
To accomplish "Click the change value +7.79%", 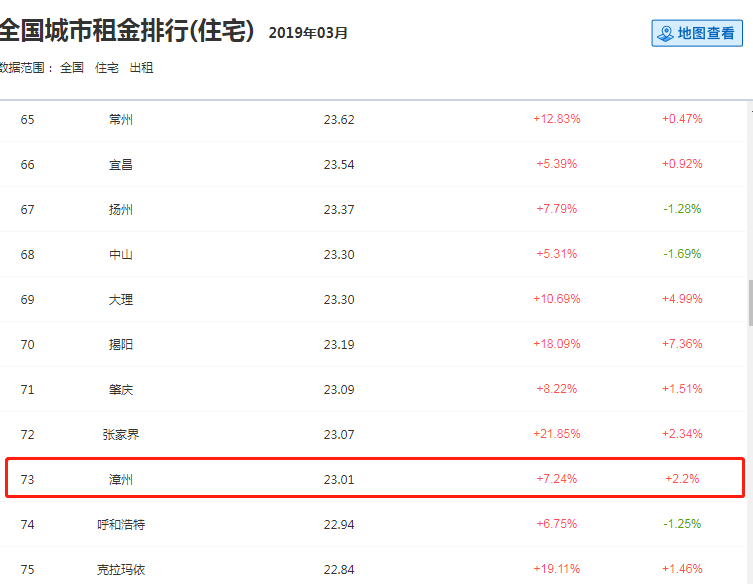I will [557, 209].
